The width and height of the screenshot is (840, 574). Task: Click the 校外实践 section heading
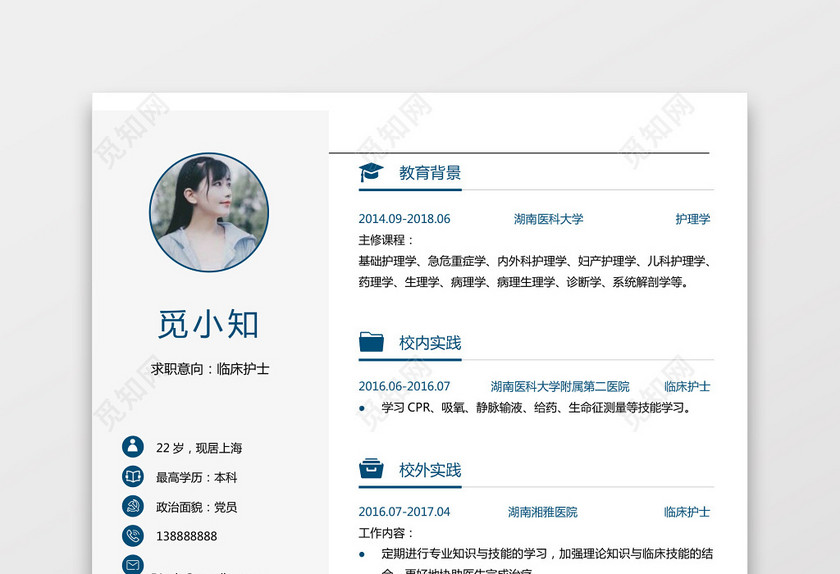[x=430, y=470]
